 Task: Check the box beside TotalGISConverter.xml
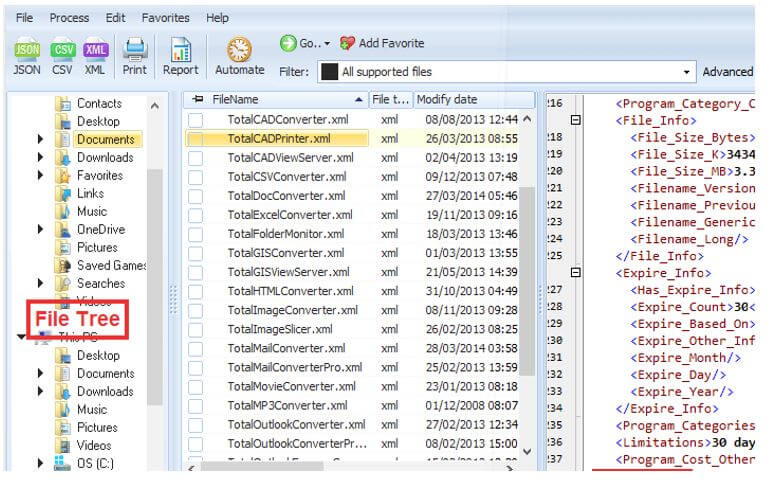[196, 253]
